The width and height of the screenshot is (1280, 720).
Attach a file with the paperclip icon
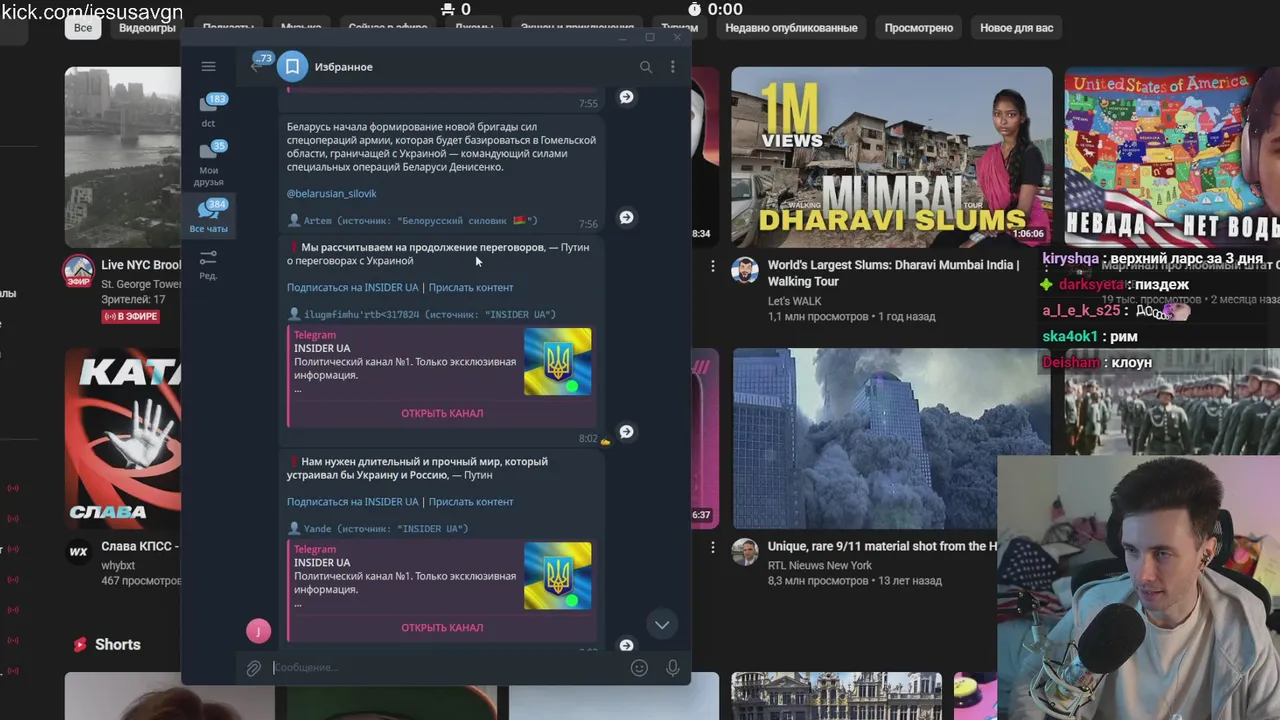click(x=254, y=668)
